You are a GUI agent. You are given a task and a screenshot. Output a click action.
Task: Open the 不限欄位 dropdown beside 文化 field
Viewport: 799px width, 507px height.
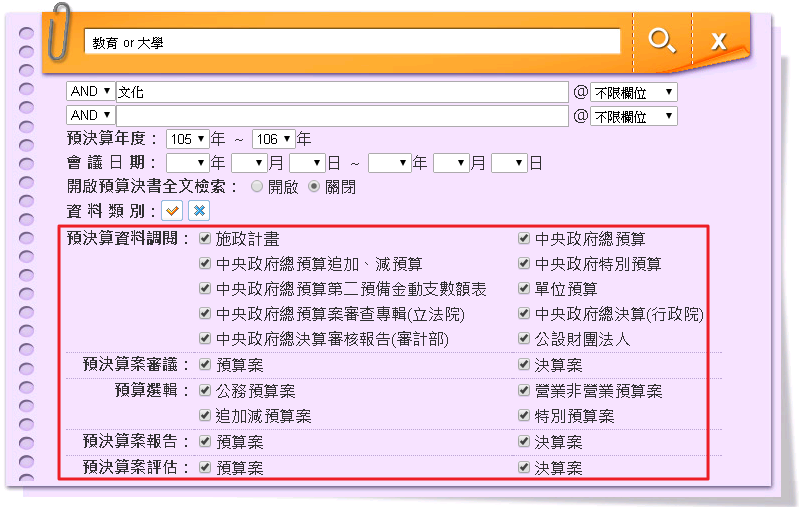click(x=634, y=92)
